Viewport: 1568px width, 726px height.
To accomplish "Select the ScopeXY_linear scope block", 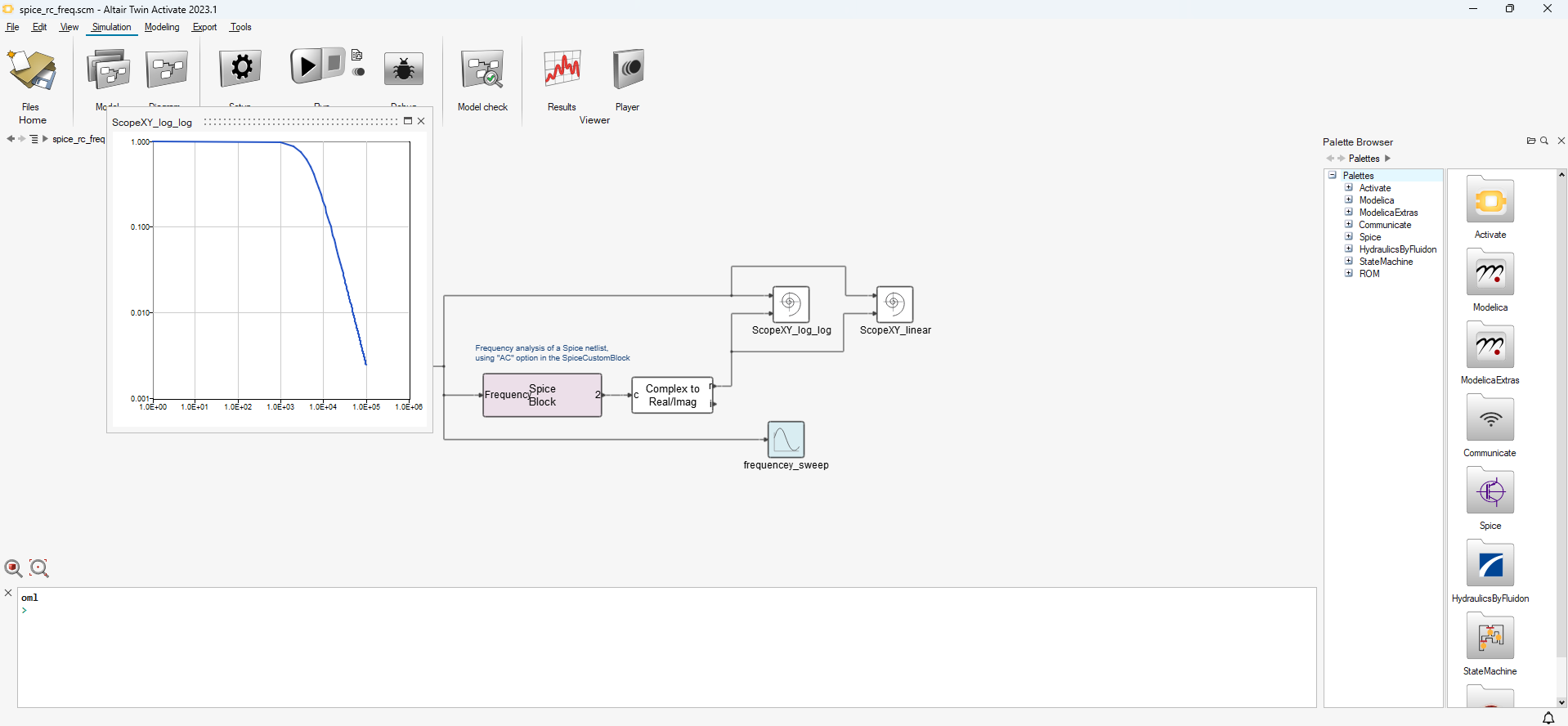I will [895, 304].
